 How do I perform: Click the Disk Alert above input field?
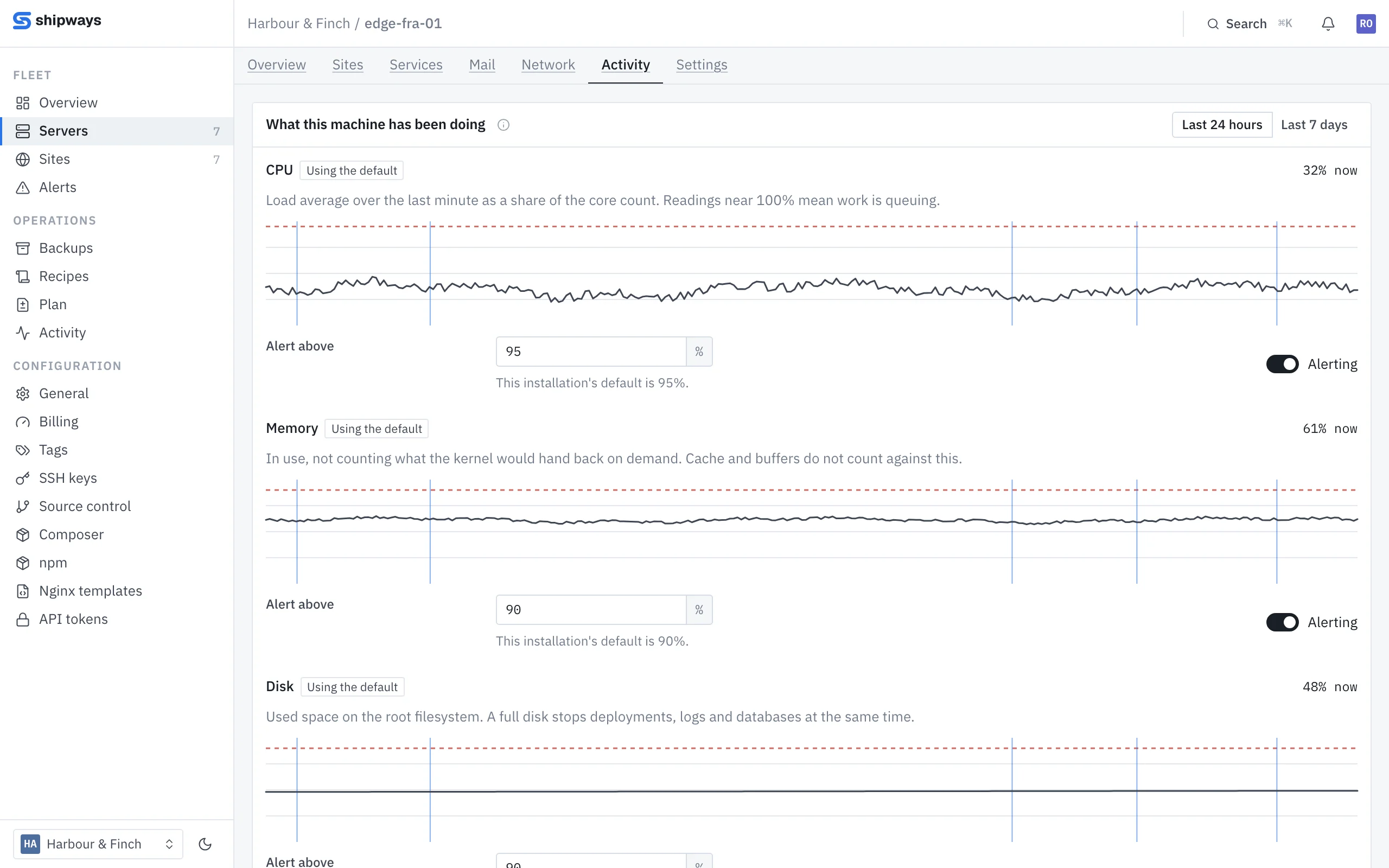tap(591, 860)
